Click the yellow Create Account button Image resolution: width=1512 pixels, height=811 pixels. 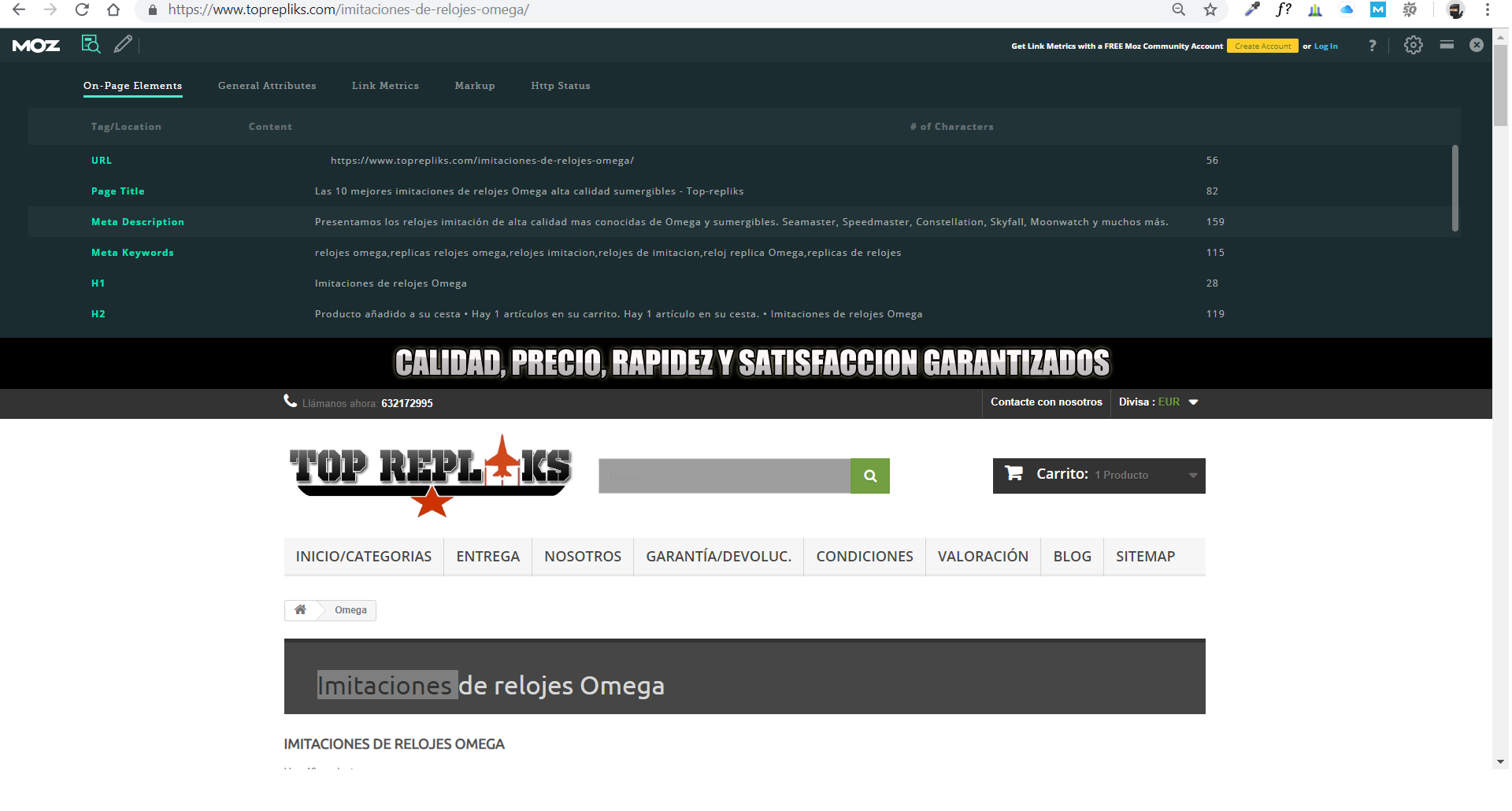point(1262,46)
